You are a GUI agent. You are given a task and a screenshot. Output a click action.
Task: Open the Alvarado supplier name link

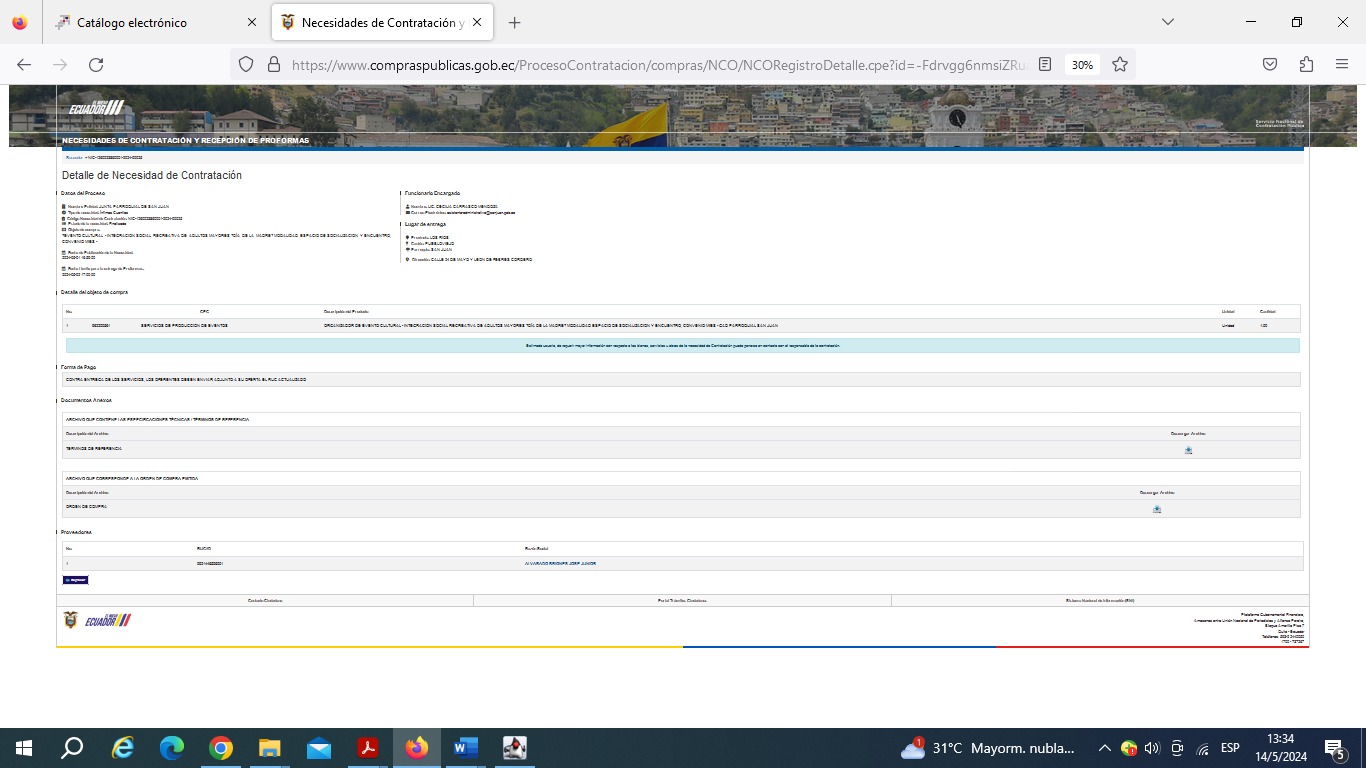click(x=559, y=564)
